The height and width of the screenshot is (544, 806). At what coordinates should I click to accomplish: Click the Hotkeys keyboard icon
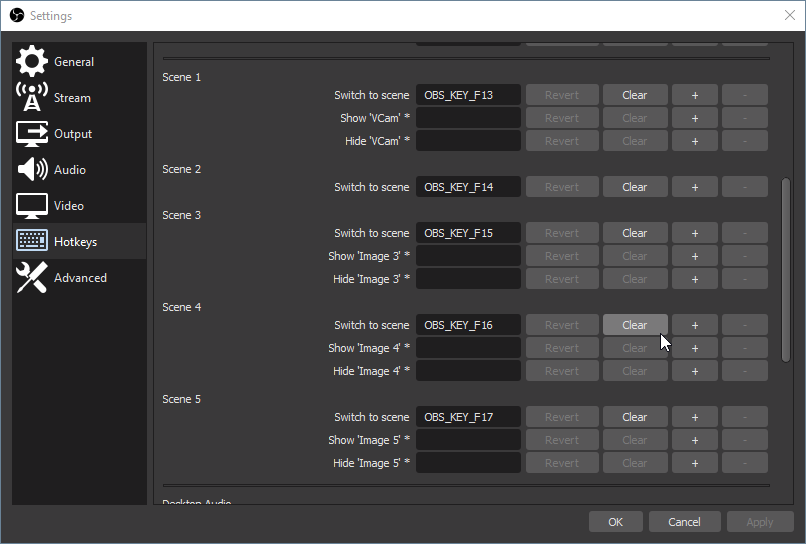click(x=32, y=242)
